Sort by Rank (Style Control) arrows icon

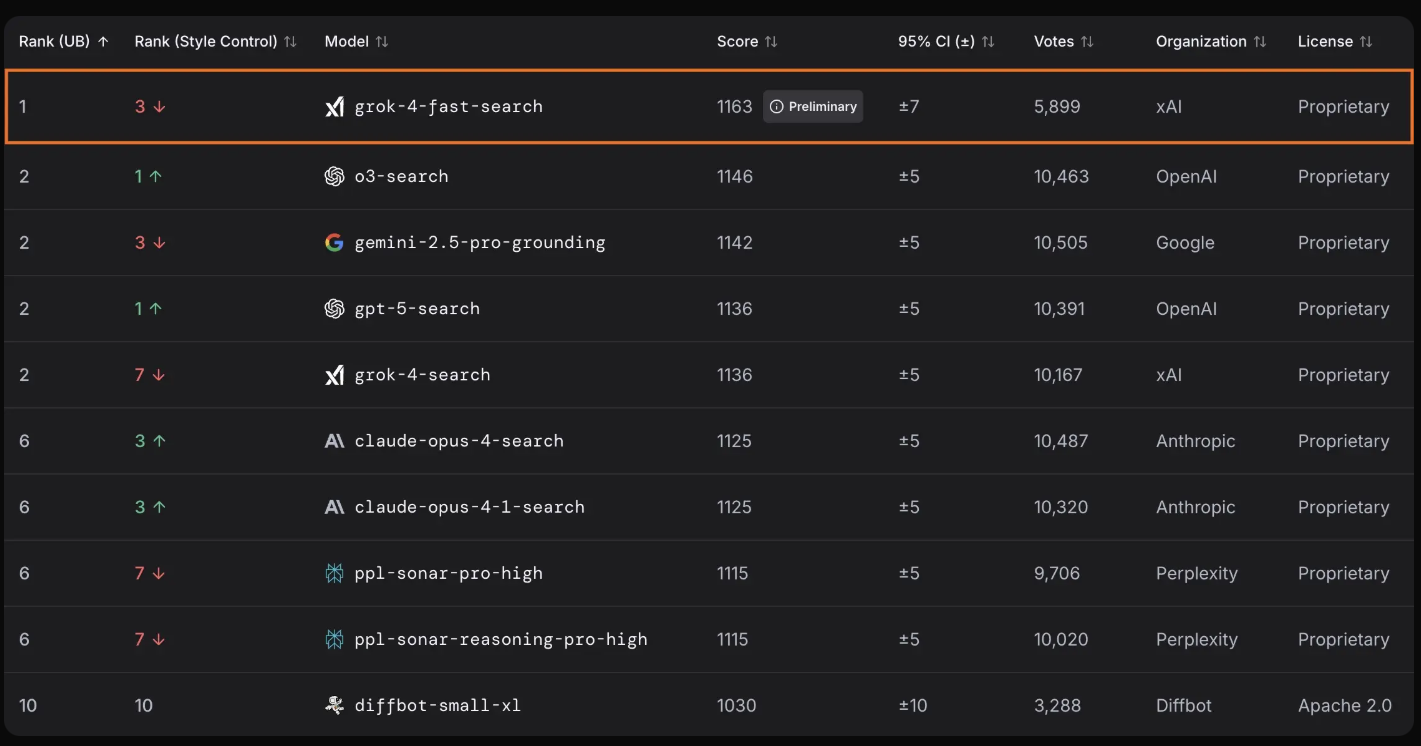(x=290, y=42)
